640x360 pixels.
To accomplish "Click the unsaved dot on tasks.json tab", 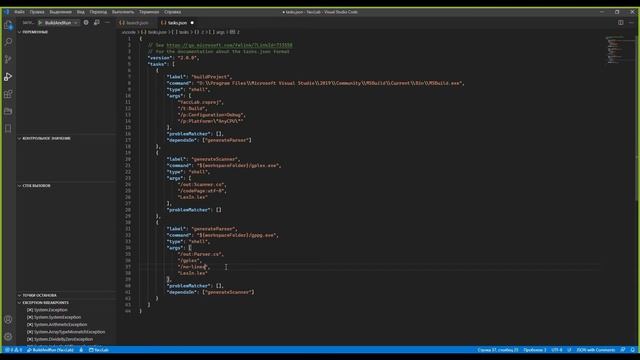I will [x=192, y=23].
